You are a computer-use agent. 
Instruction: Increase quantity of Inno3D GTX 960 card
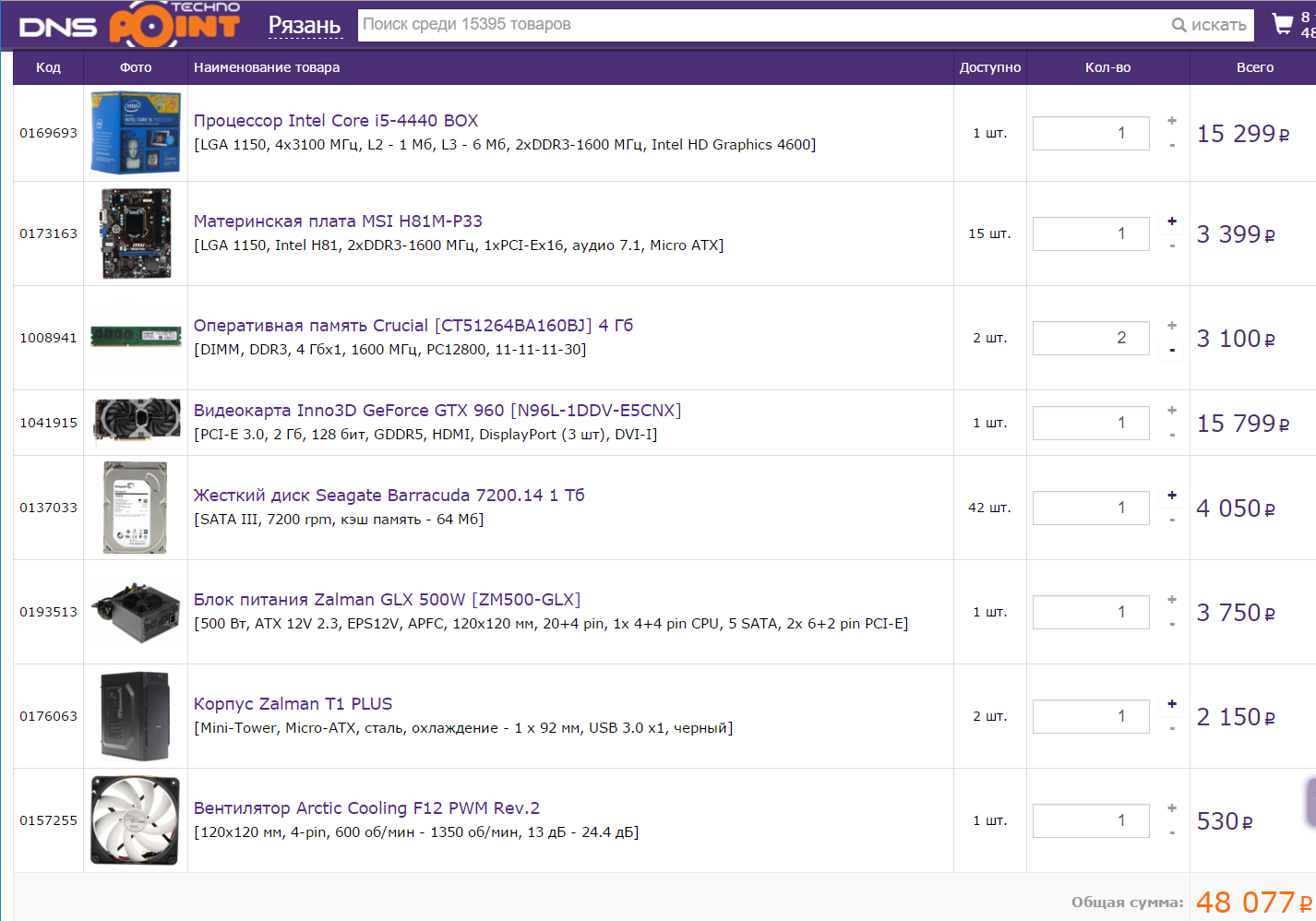(x=1172, y=411)
